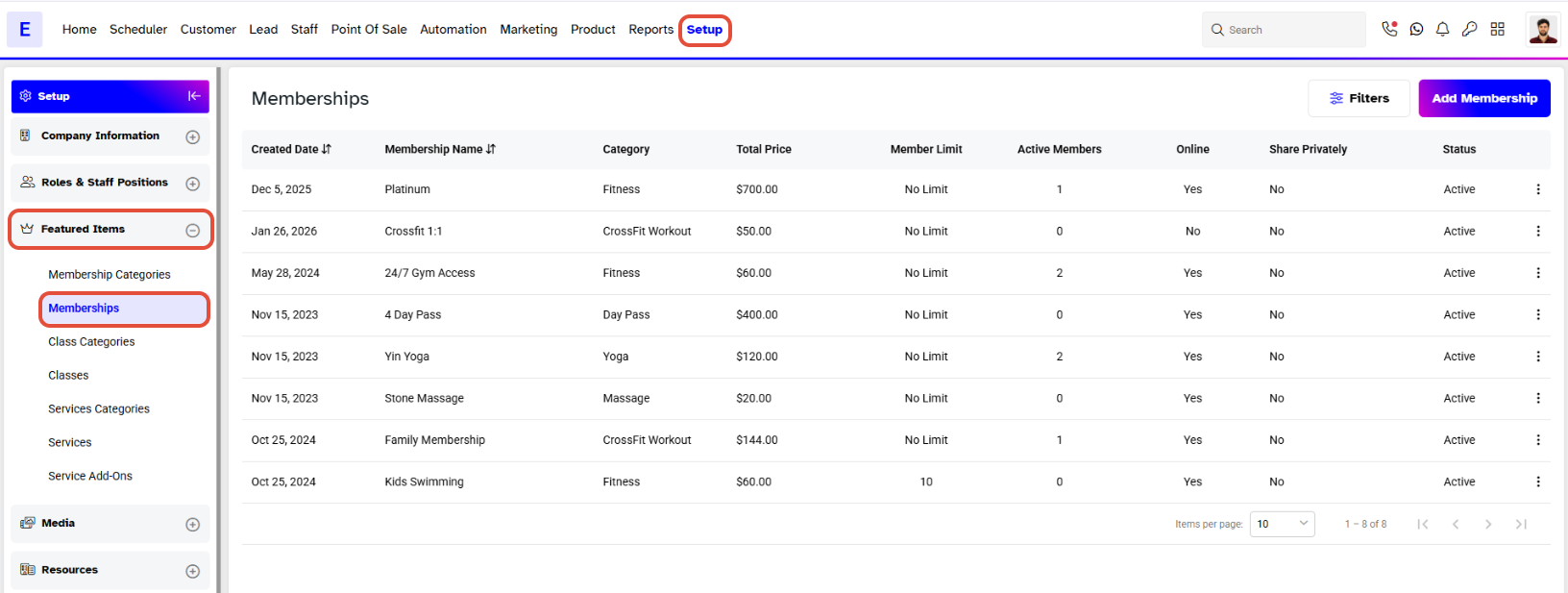This screenshot has height=593, width=1568.
Task: Open row actions for 24/7 Gym Access
Action: (x=1538, y=273)
